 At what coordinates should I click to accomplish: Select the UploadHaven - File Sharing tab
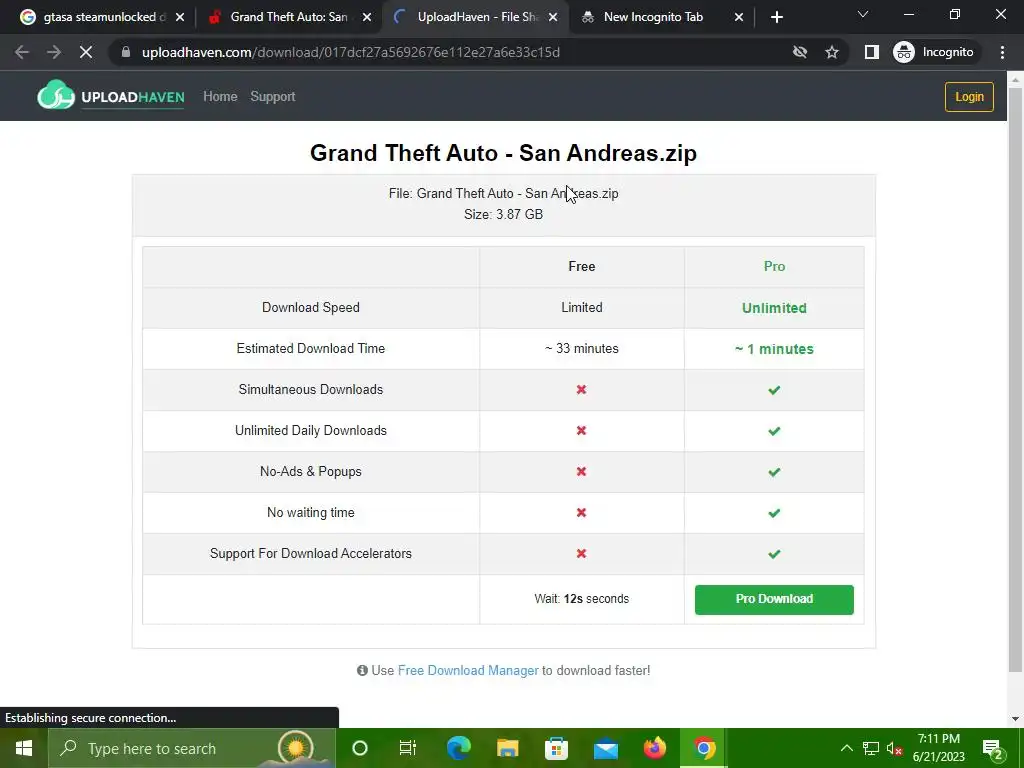point(477,17)
